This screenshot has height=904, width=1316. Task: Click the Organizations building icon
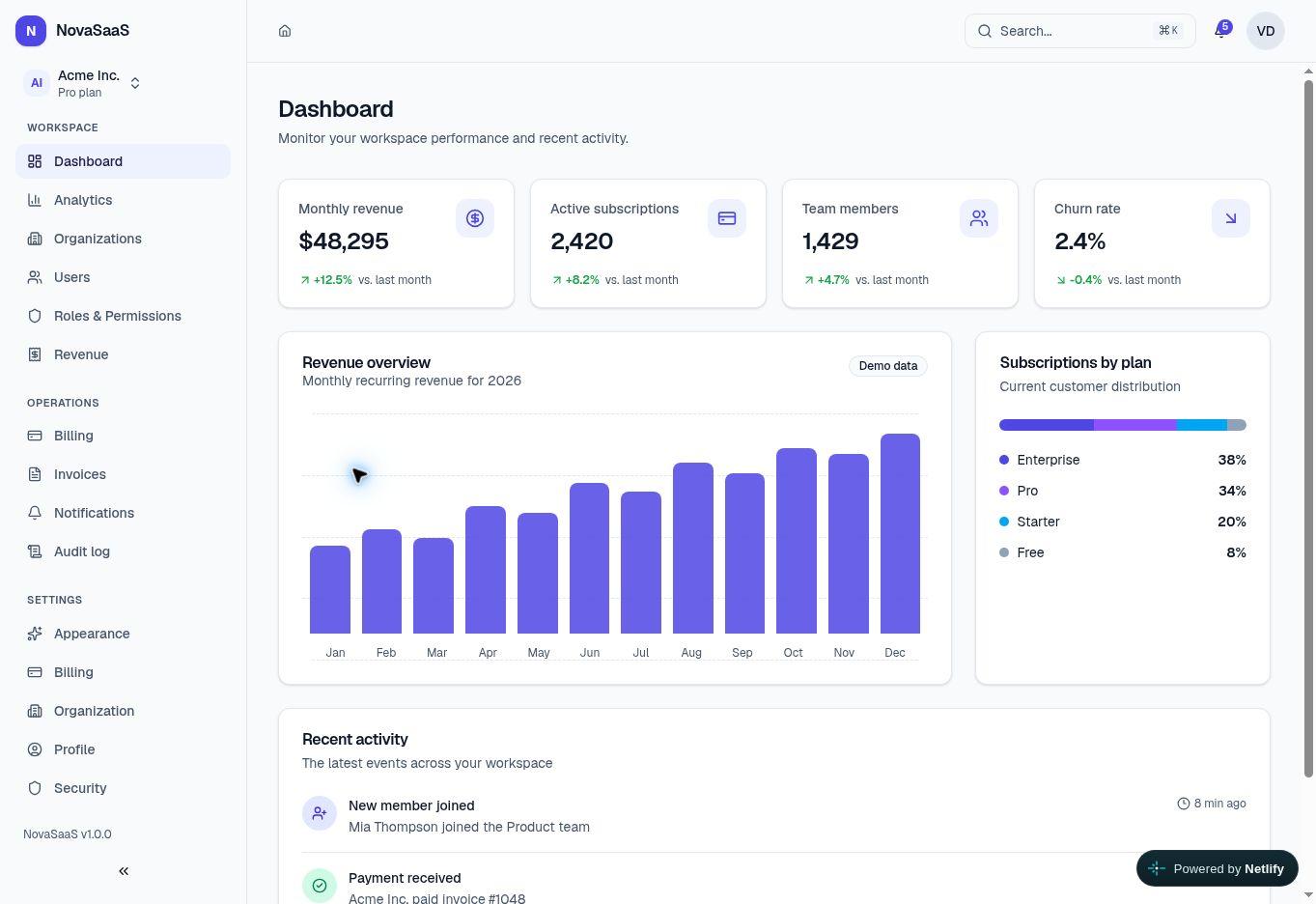click(x=35, y=239)
